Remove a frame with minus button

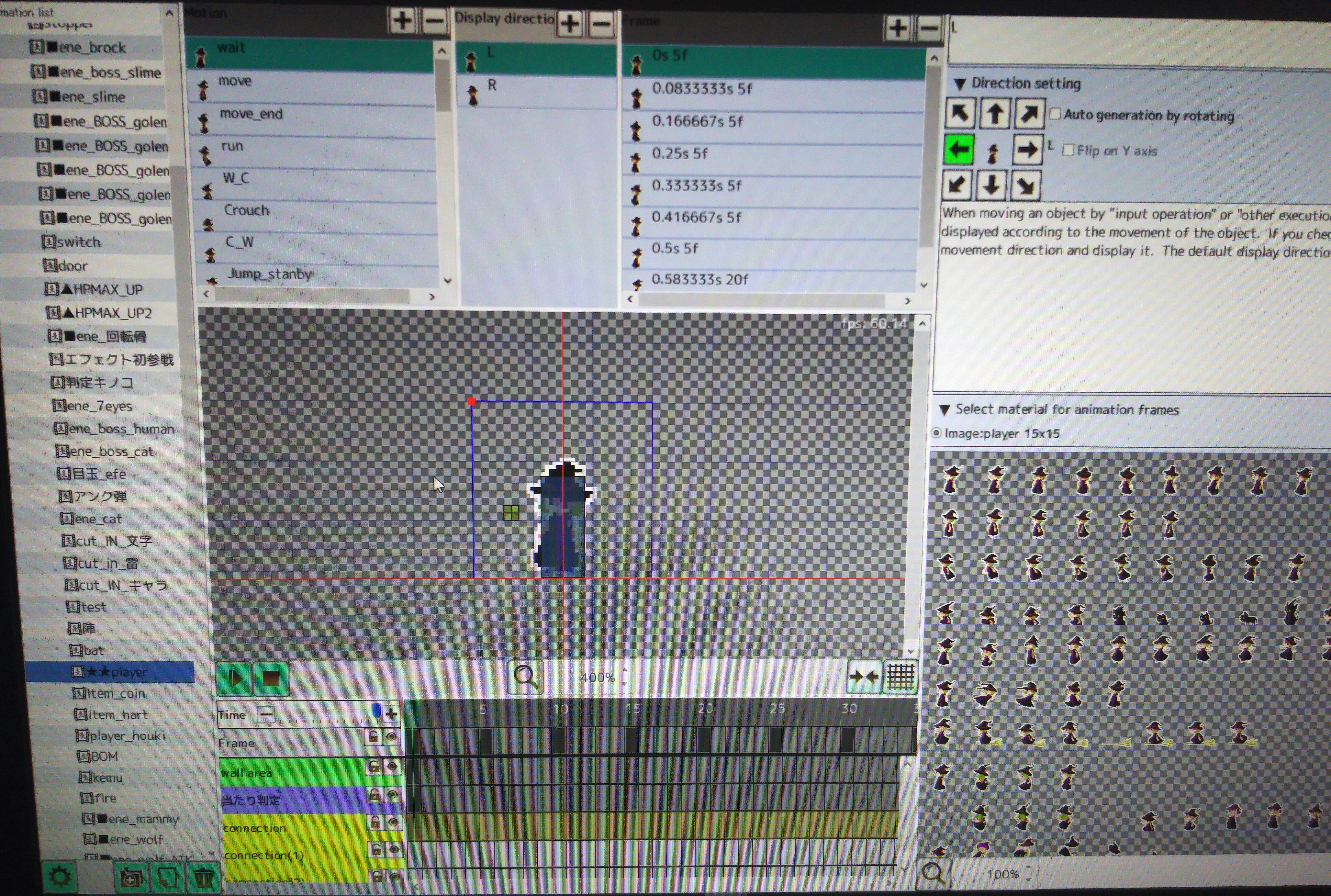click(x=929, y=28)
